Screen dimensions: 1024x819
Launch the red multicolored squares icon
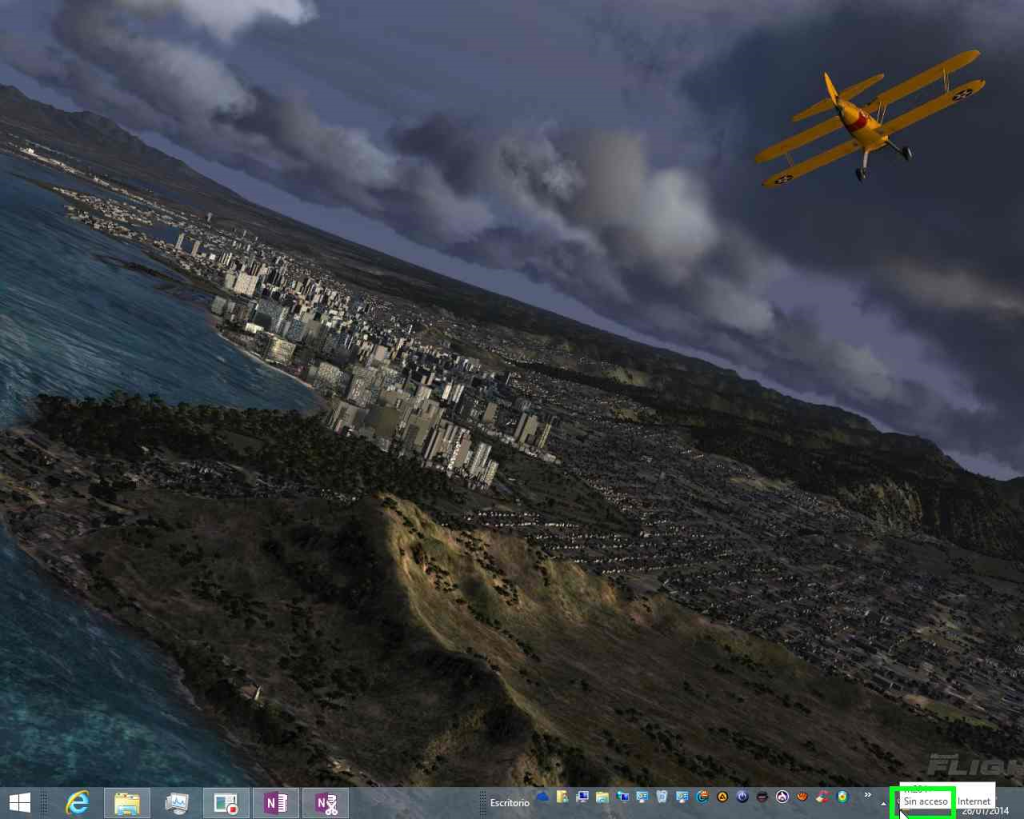(x=822, y=797)
